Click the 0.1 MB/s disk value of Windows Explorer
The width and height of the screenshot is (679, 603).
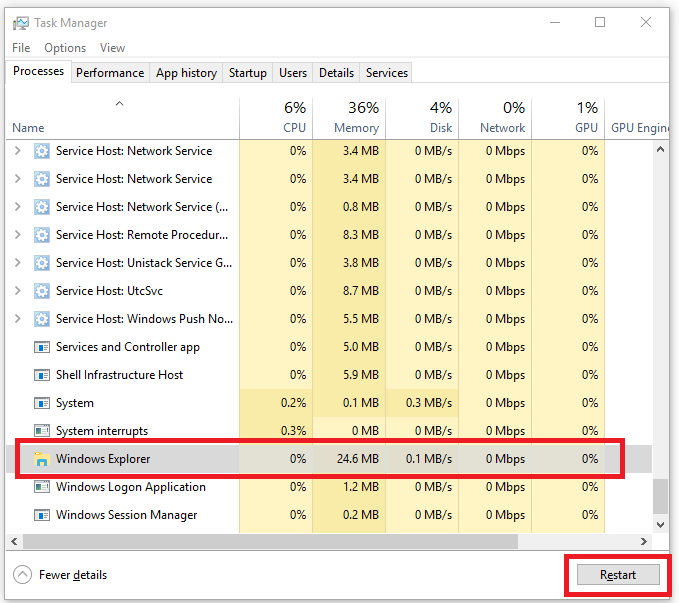tap(429, 459)
